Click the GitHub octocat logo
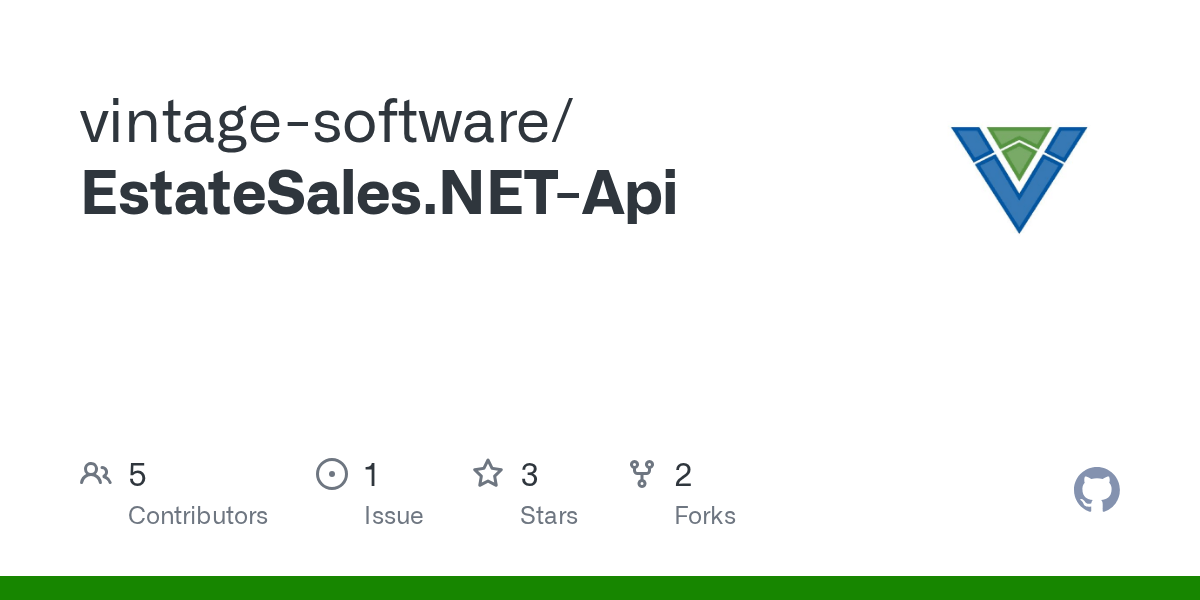Viewport: 1200px width, 600px height. click(1097, 490)
